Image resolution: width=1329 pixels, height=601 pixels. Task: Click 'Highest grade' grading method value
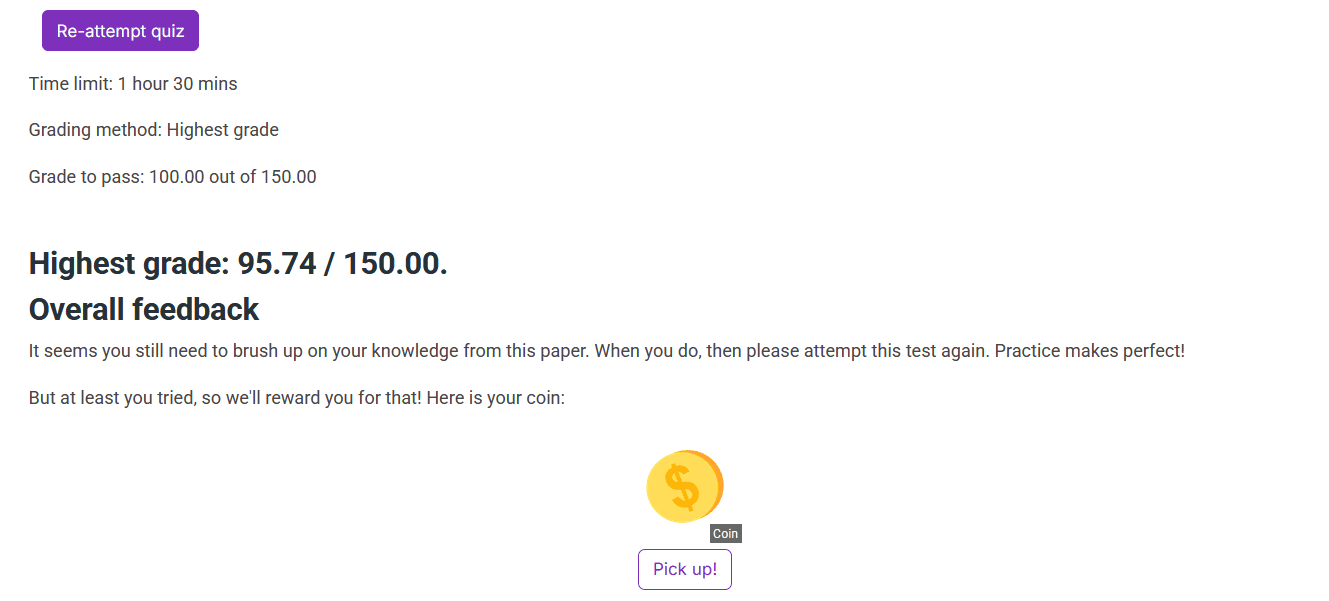pyautogui.click(x=223, y=130)
